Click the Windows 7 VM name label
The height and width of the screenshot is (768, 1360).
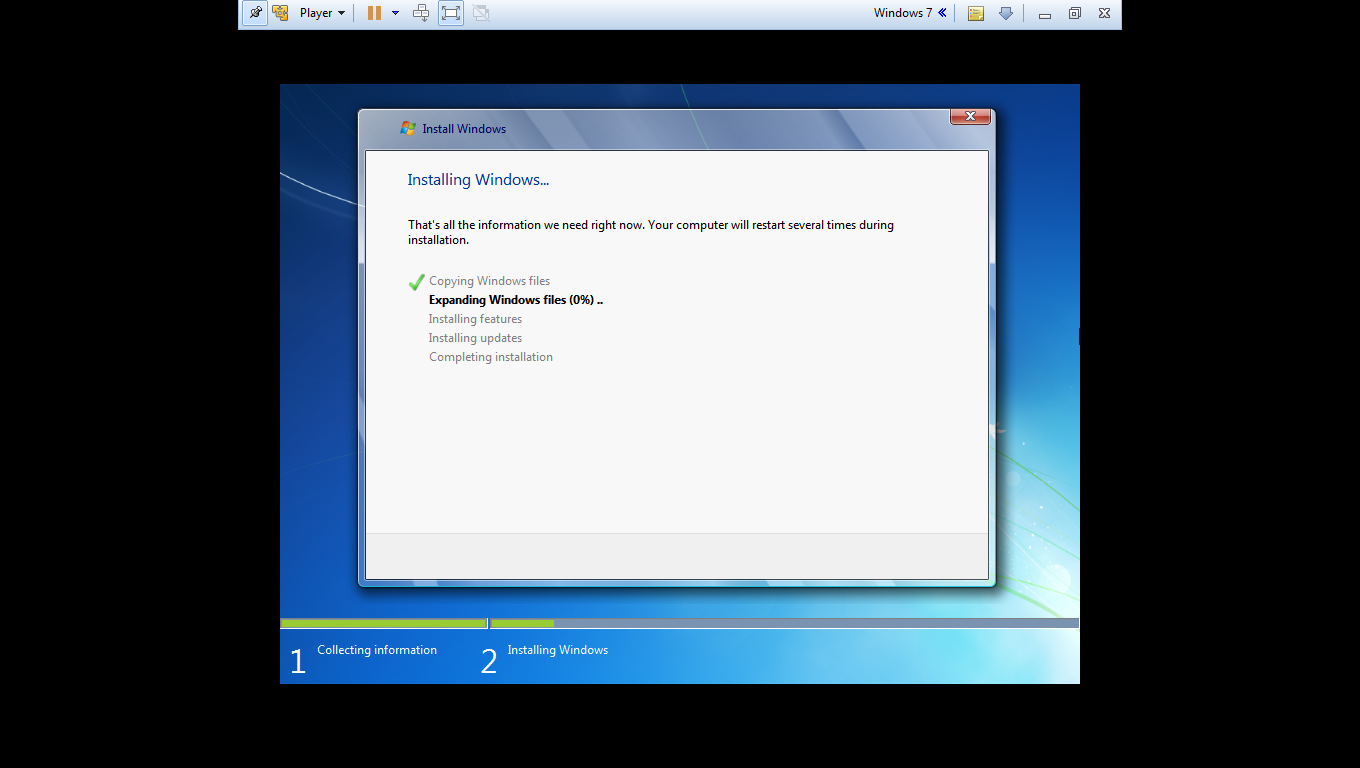point(902,13)
